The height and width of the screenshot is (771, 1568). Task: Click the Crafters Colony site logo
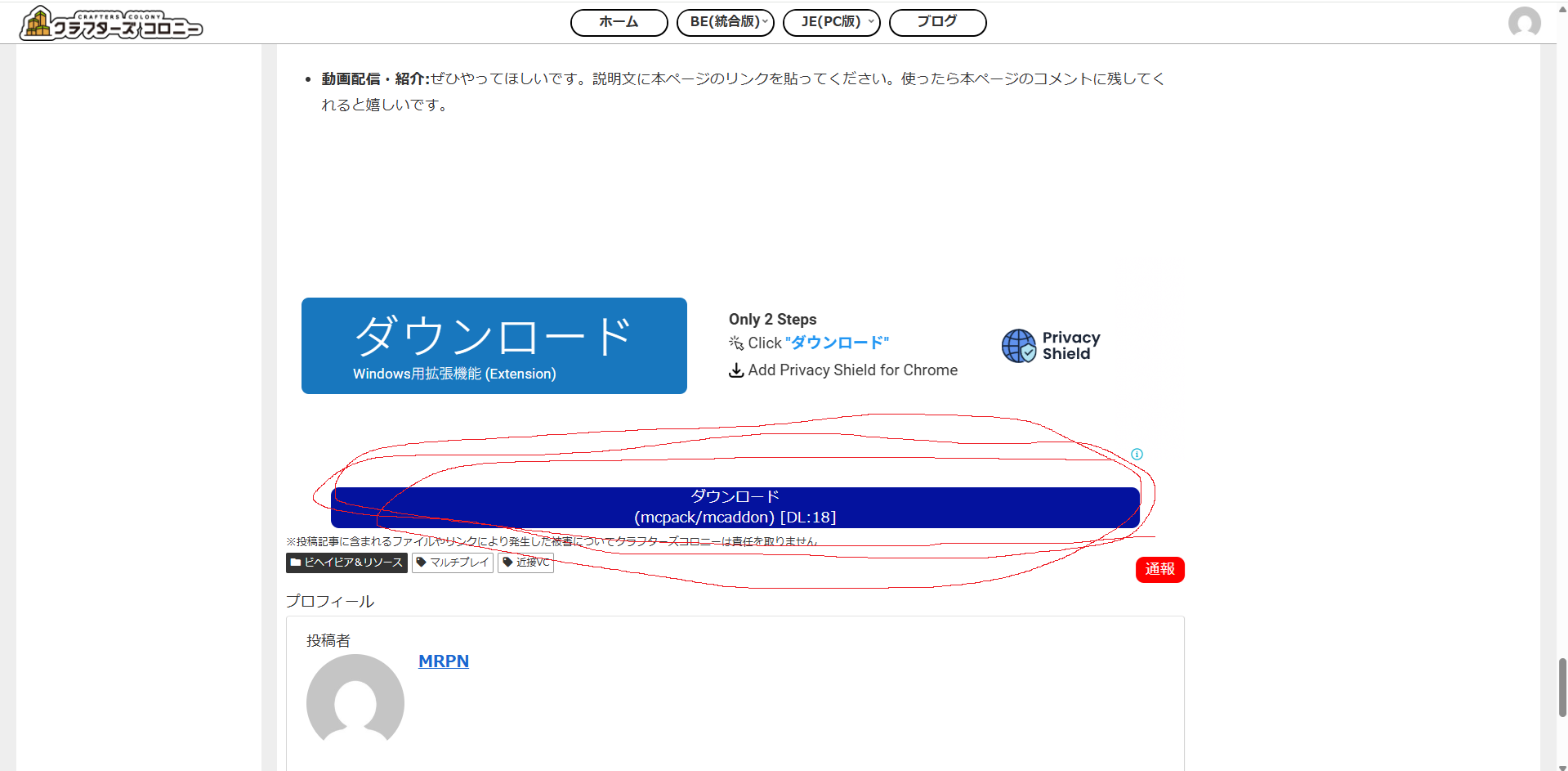[111, 23]
